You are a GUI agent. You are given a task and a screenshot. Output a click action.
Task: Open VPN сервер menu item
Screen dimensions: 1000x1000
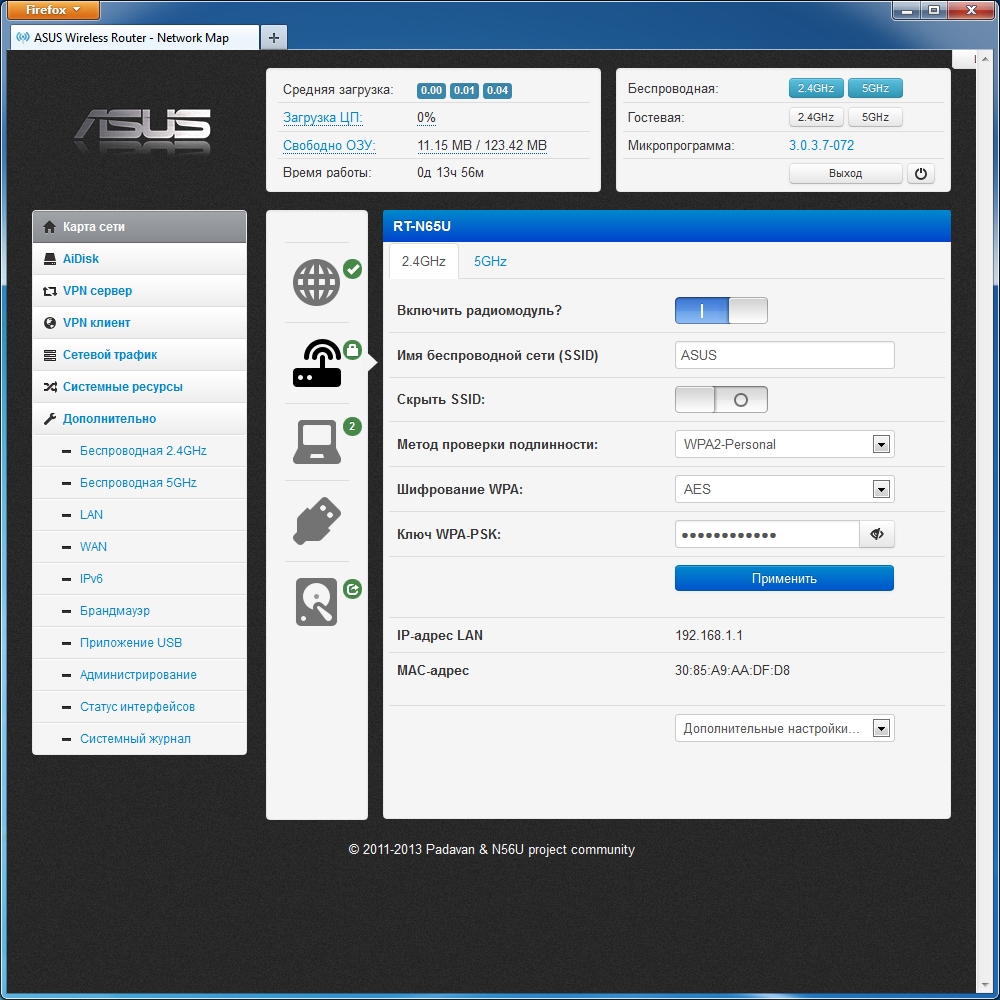coord(139,291)
